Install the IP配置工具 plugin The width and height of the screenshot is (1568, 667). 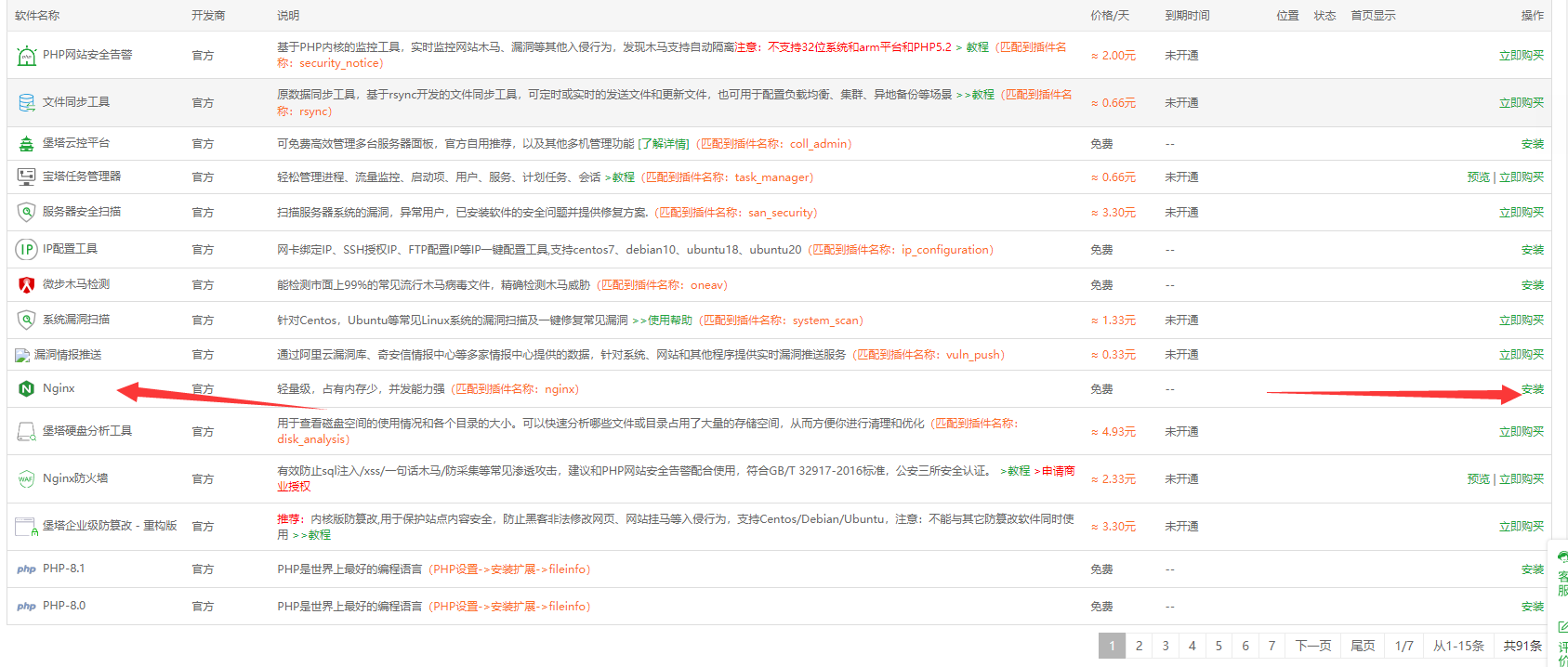pos(1532,250)
